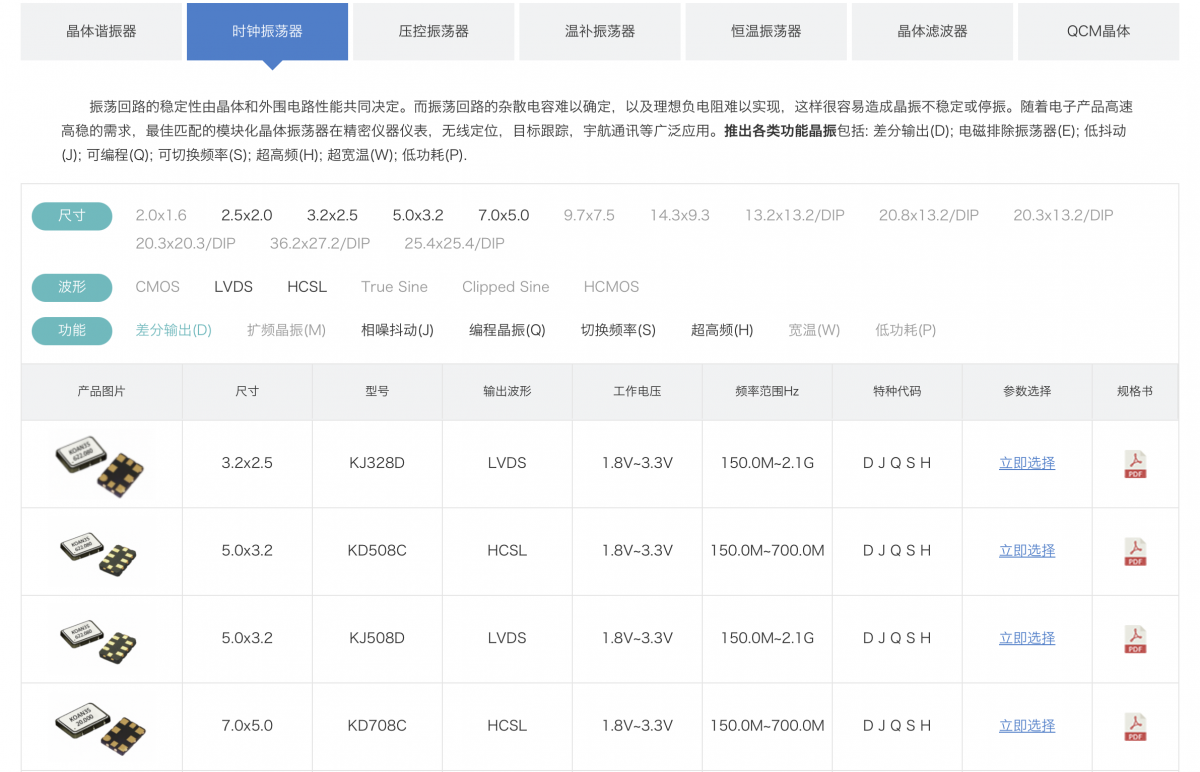Filter by size 3.2x2.5

click(x=332, y=215)
